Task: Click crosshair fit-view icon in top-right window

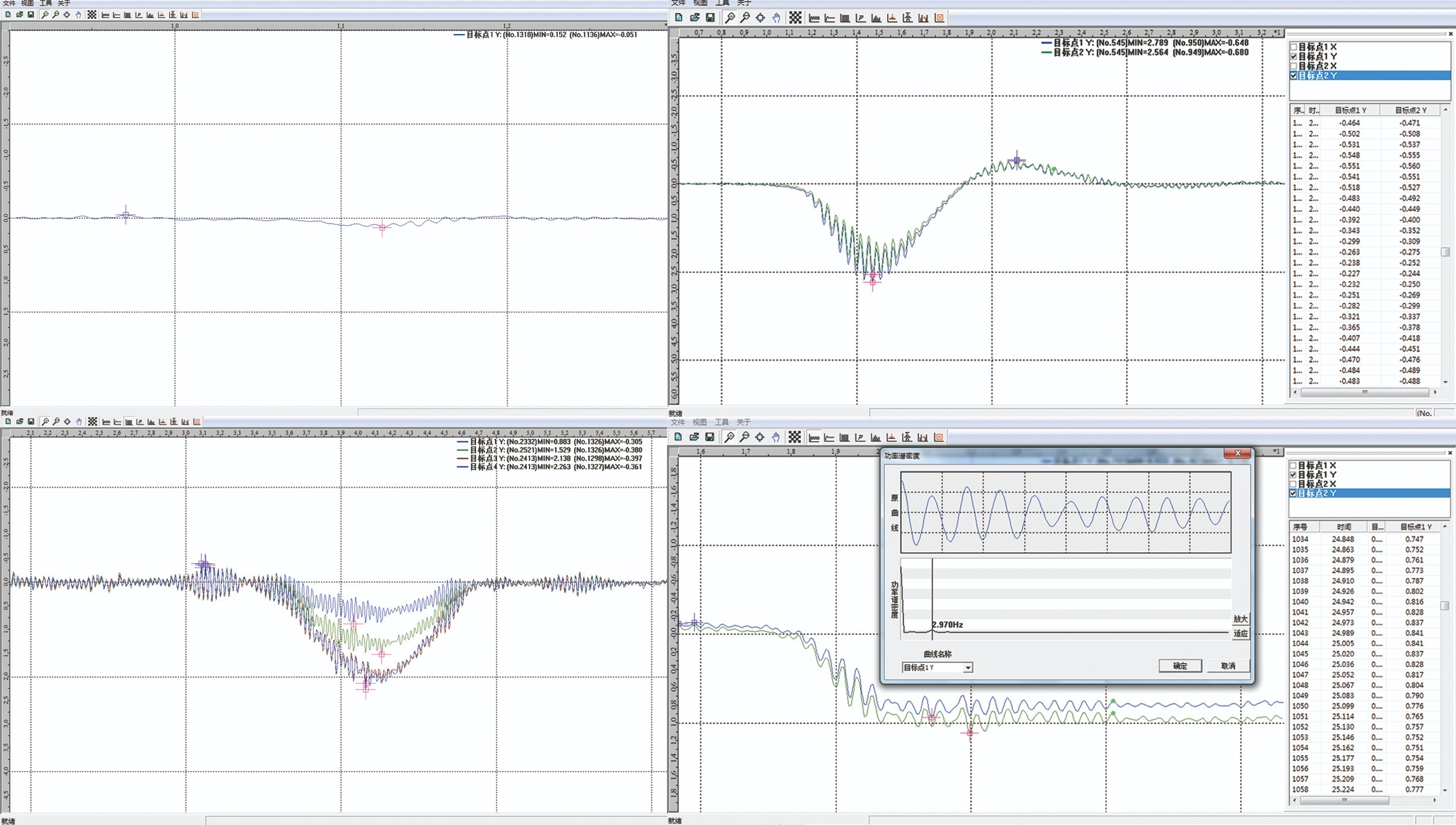Action: tap(760, 18)
